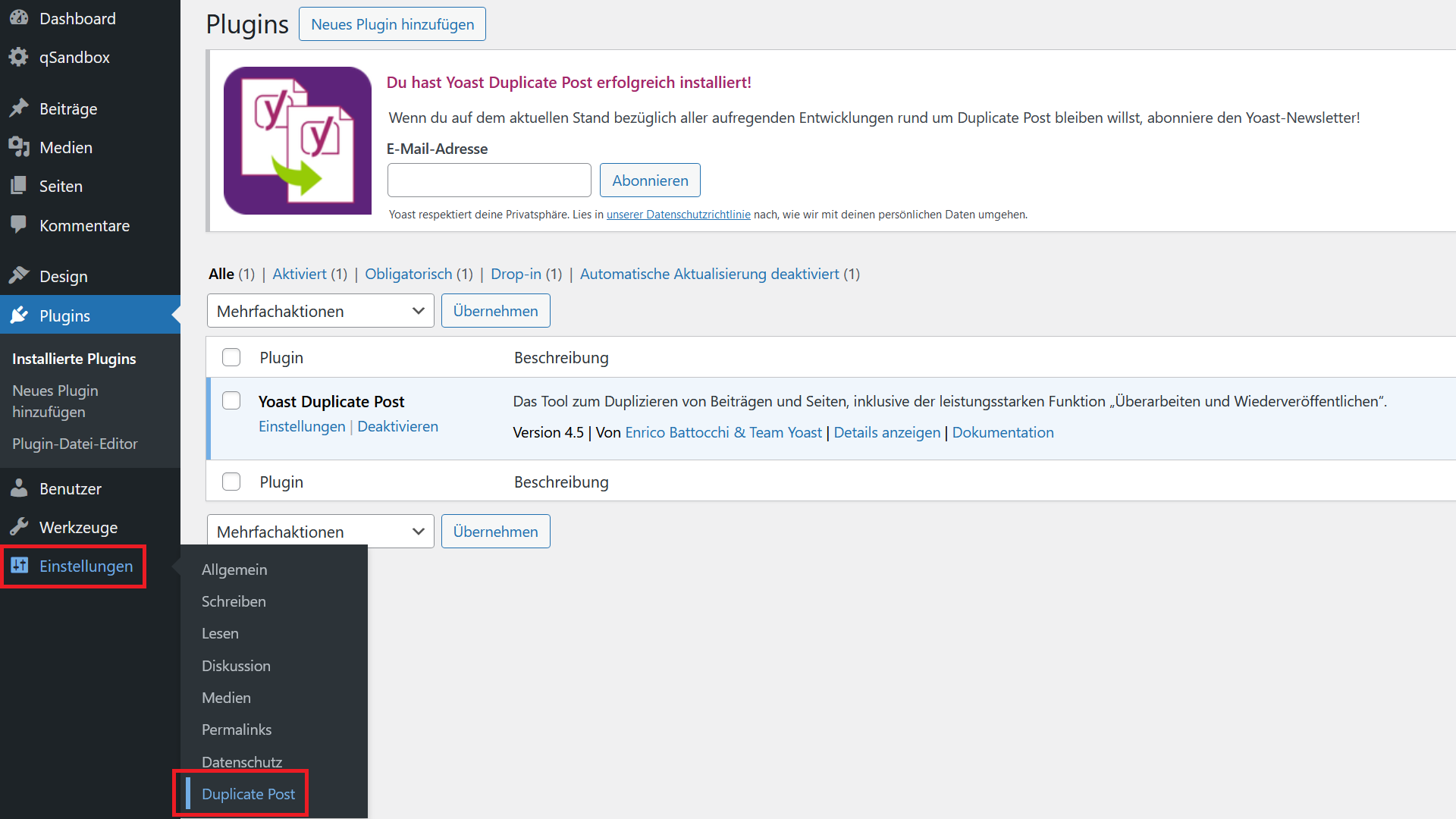Open Plugin-Datei-Editor submenu item
The image size is (1456, 819).
75,444
